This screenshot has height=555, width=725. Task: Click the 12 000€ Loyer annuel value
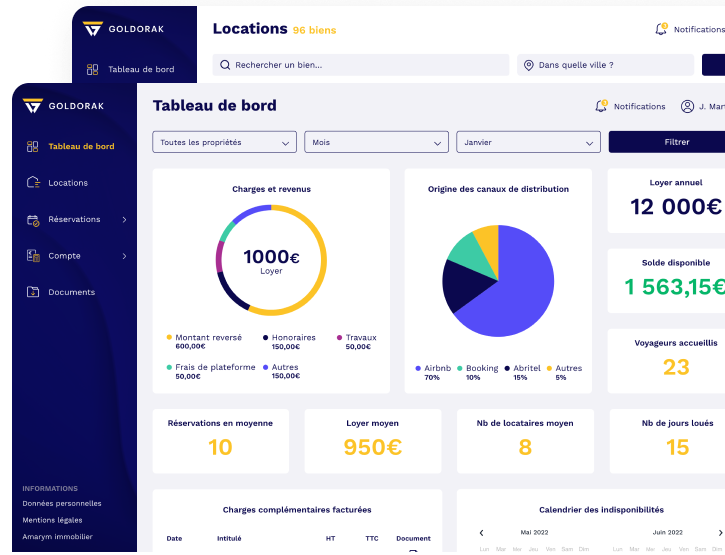pyautogui.click(x=676, y=207)
